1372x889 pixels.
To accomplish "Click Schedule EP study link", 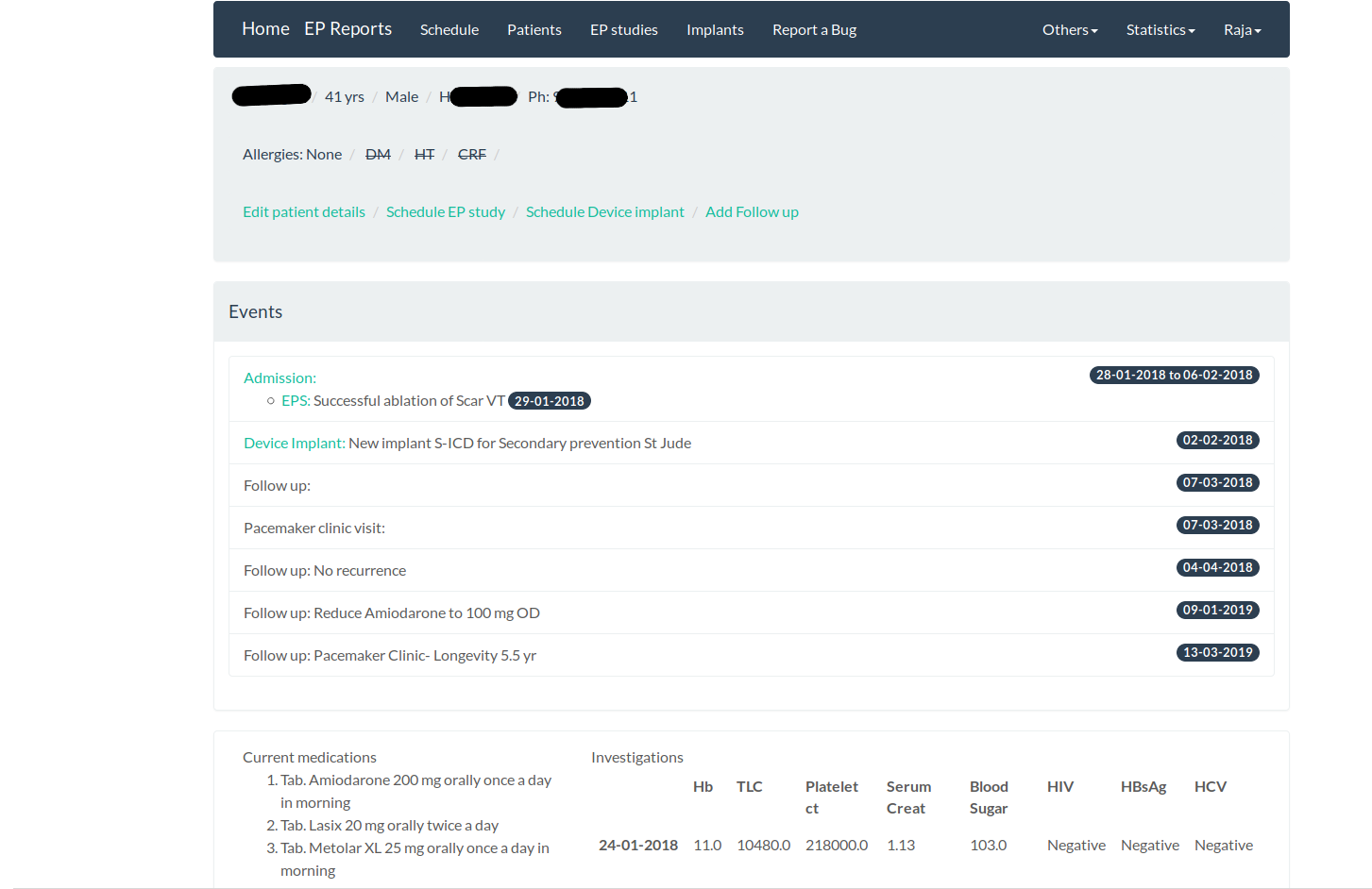I will [x=446, y=212].
